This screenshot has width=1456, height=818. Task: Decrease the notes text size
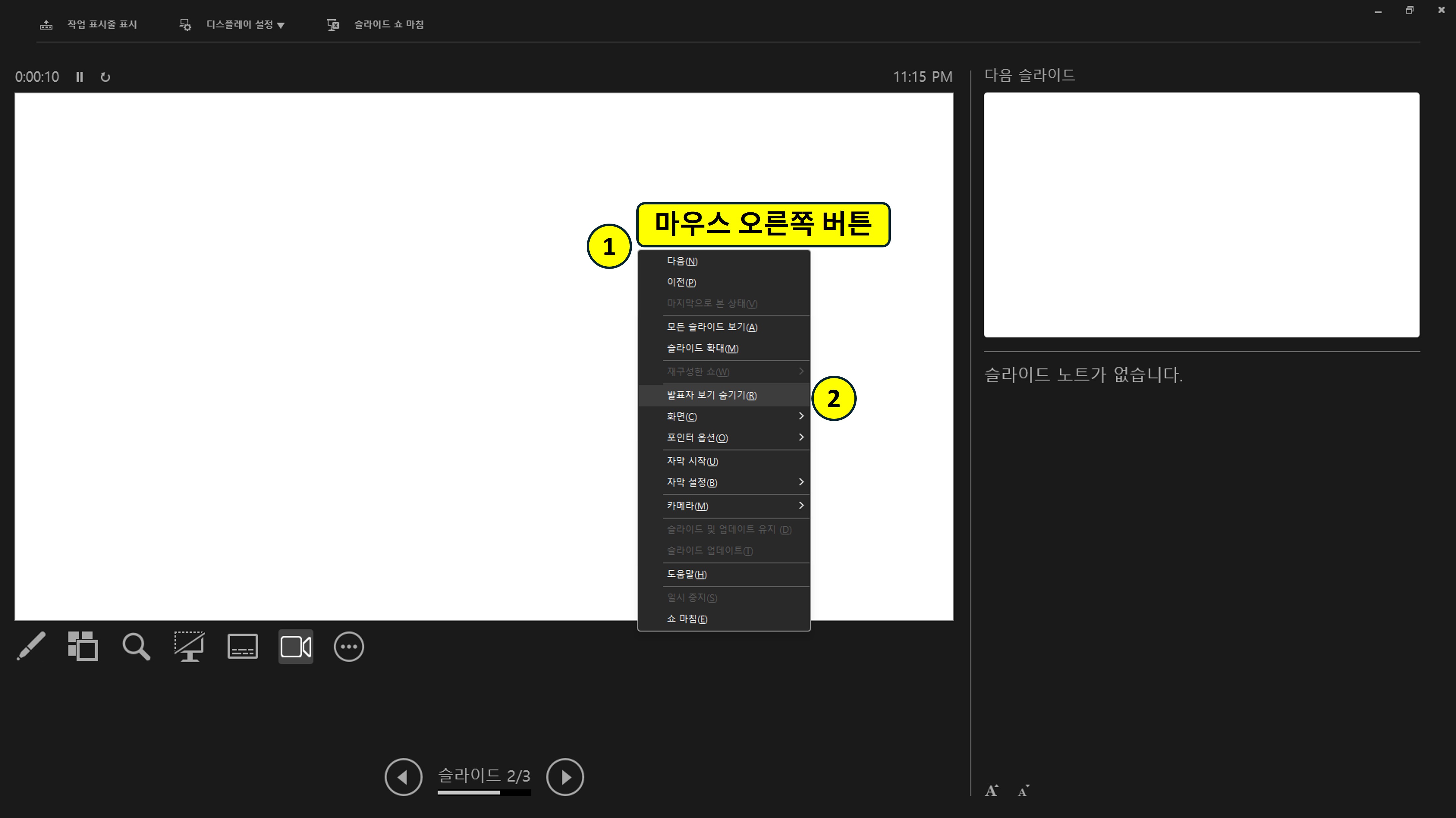(1023, 791)
